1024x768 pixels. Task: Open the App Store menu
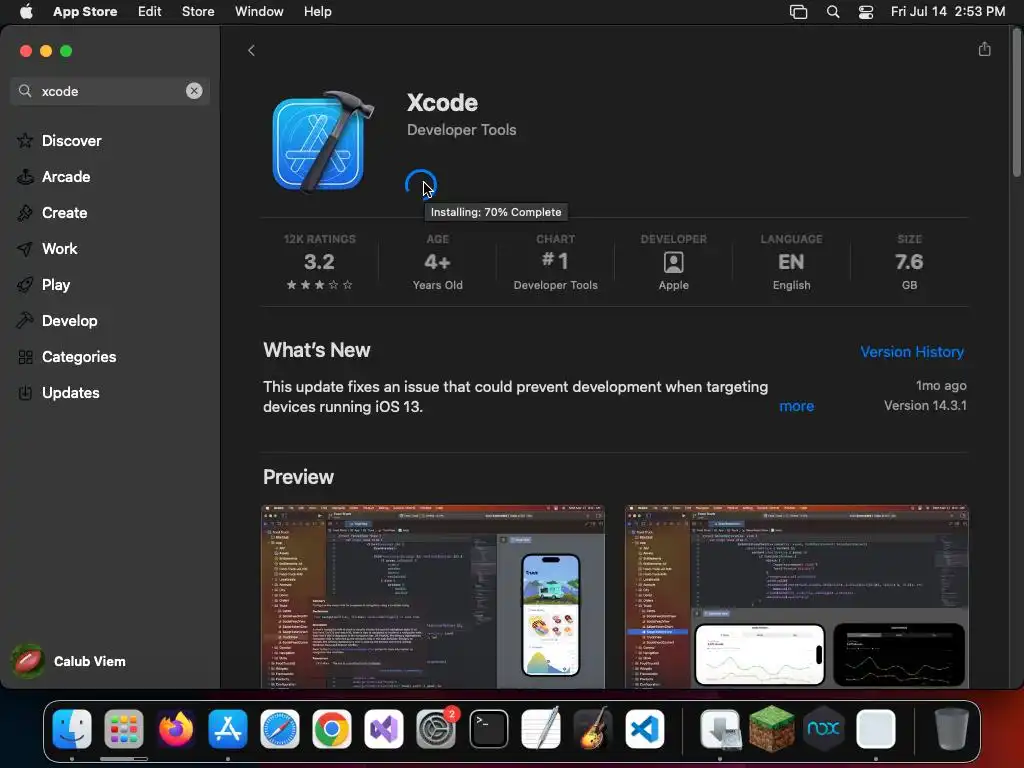[85, 12]
